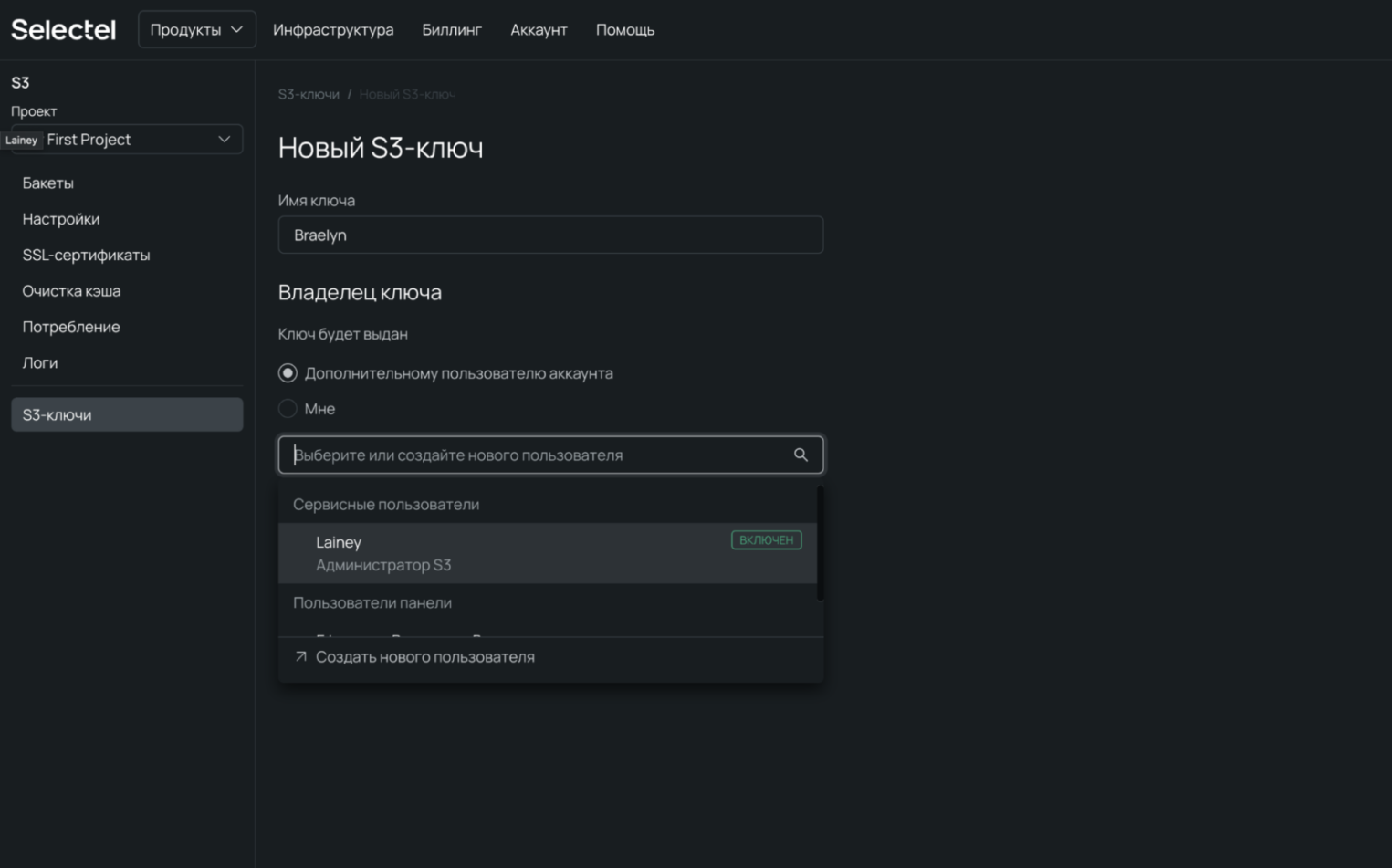The image size is (1392, 868).
Task: Click the S3-ключи breadcrumb link
Action: click(x=309, y=94)
